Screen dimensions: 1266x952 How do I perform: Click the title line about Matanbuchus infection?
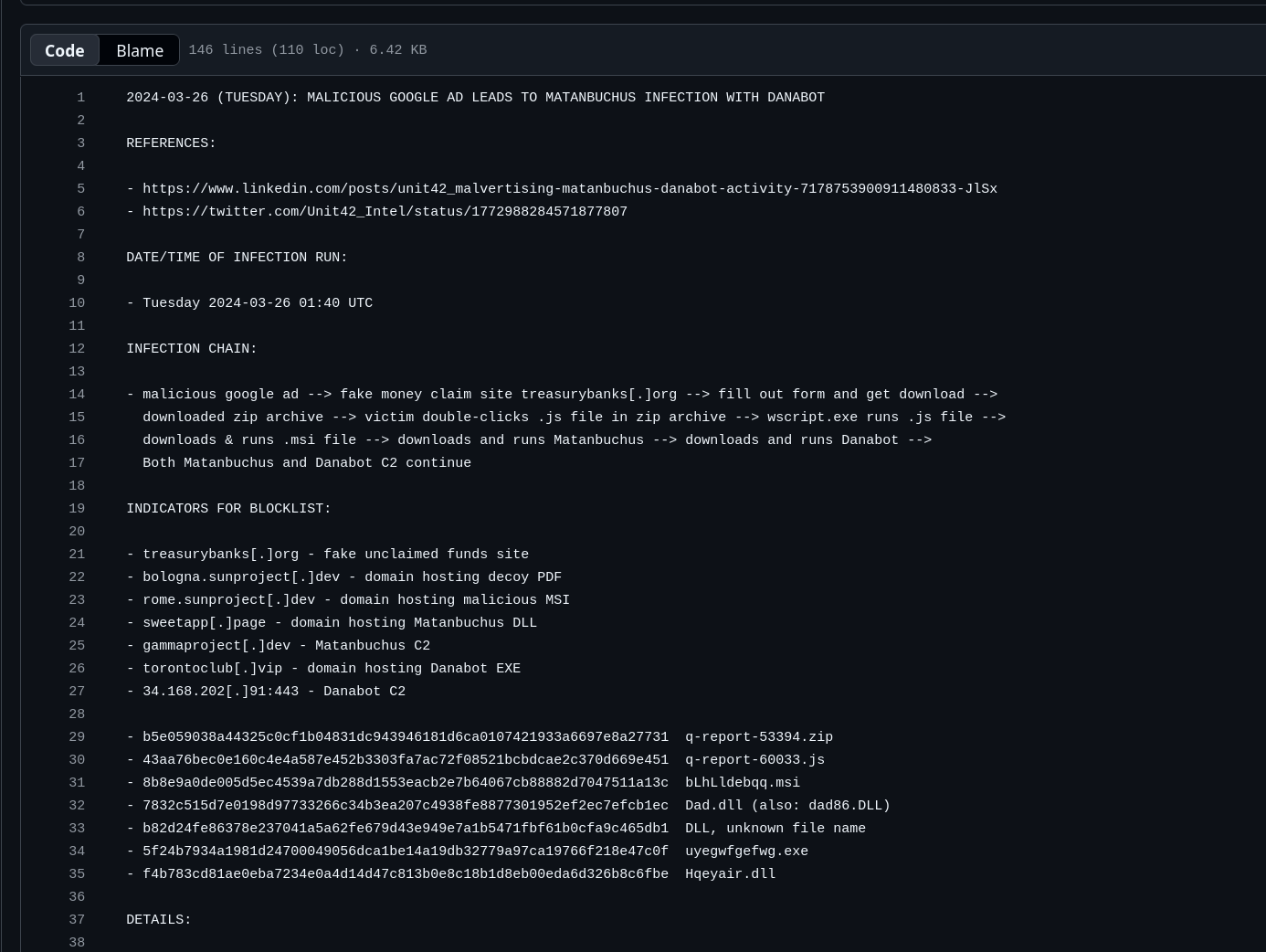pos(475,98)
